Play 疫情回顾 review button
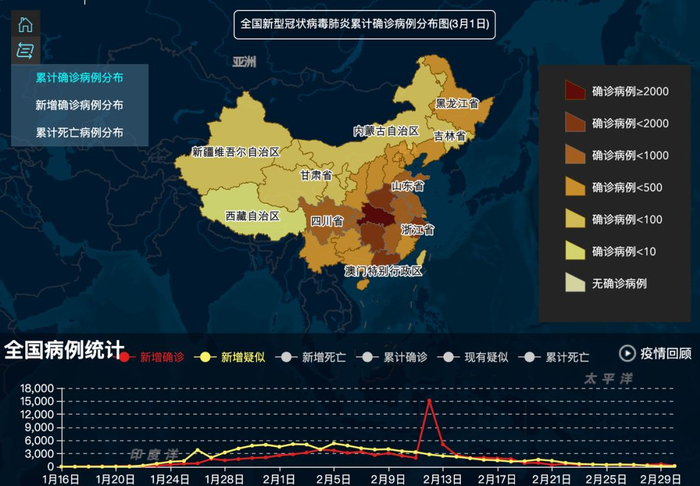The width and height of the screenshot is (700, 486). tap(655, 353)
